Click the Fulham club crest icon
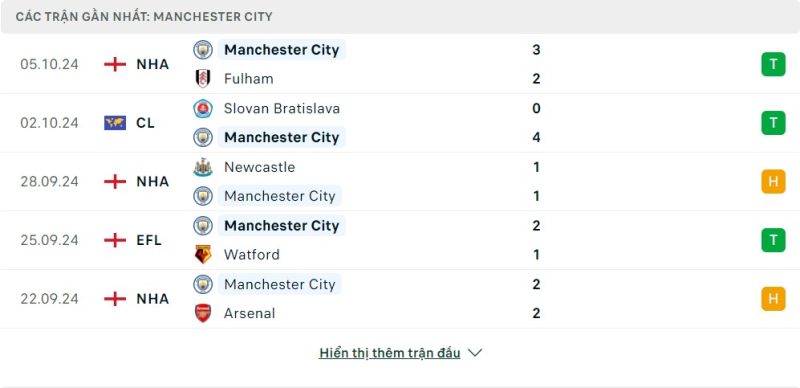 (203, 79)
